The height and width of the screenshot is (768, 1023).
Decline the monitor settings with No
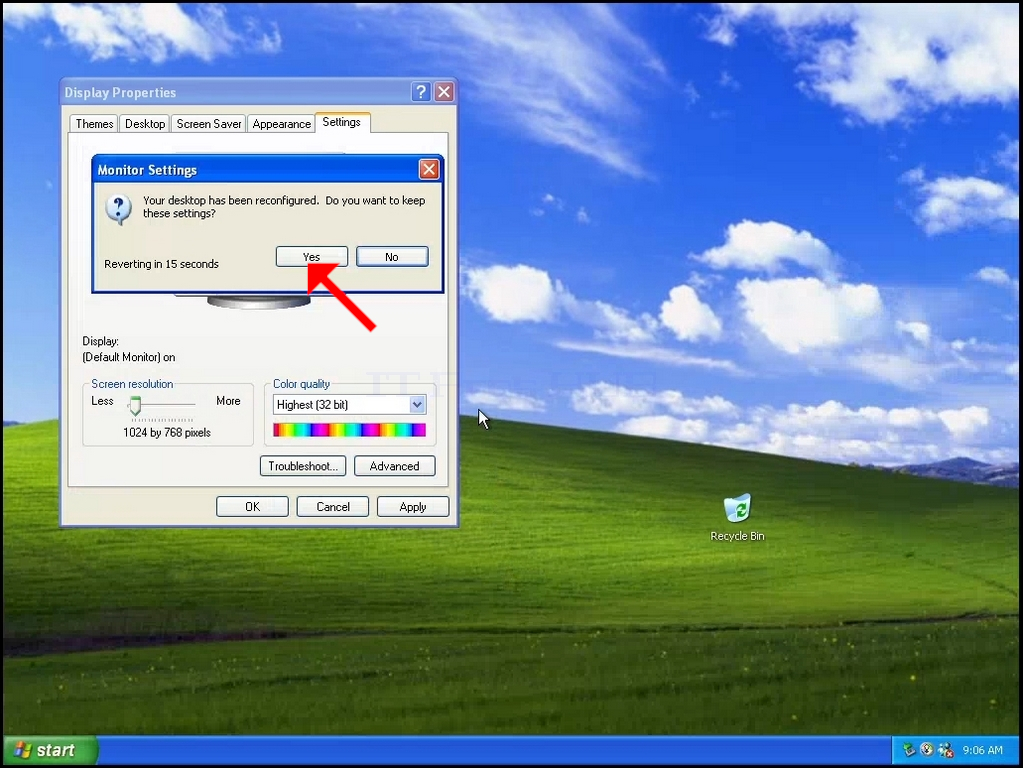391,256
